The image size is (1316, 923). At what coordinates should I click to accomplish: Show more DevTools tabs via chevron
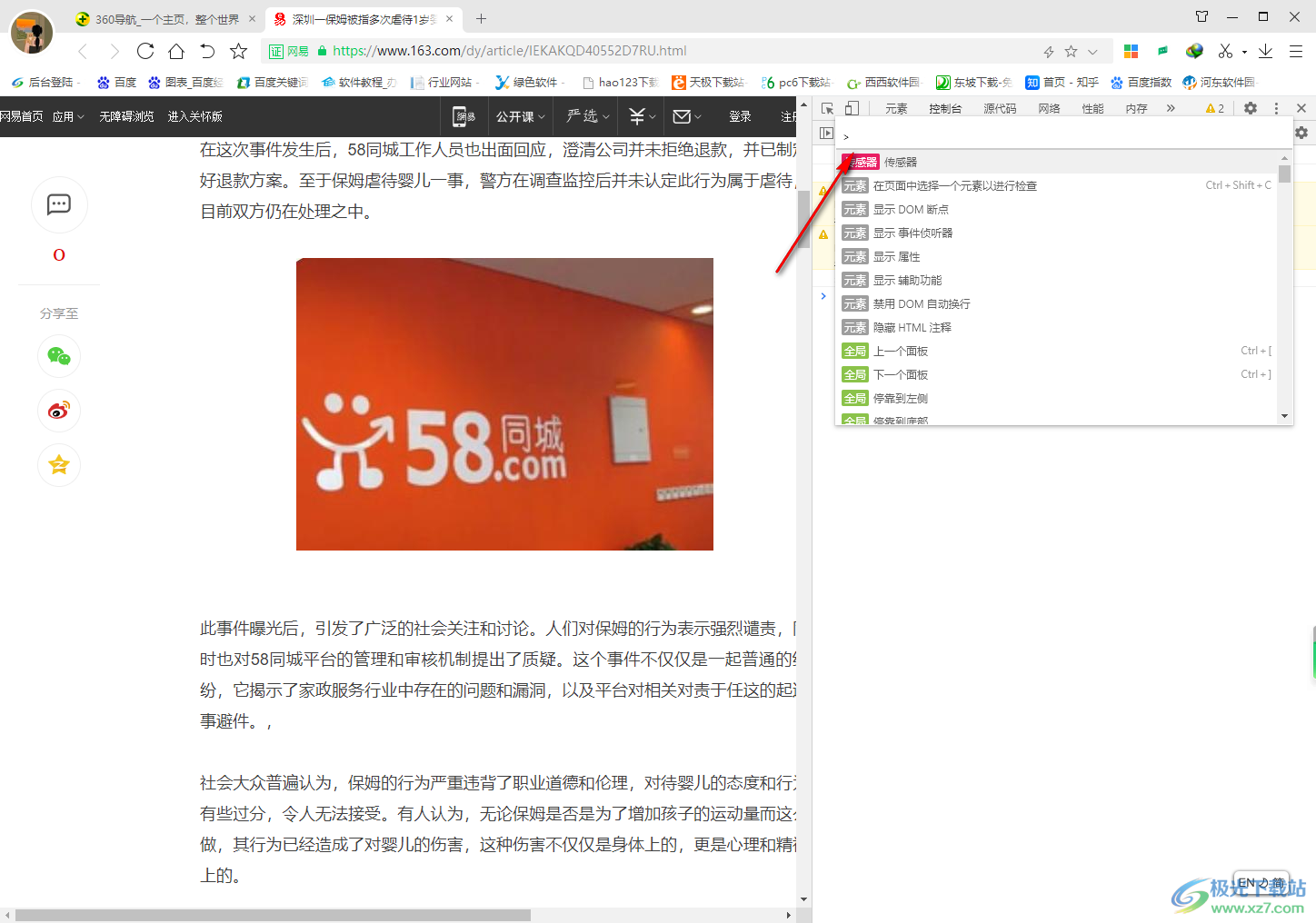1171,108
